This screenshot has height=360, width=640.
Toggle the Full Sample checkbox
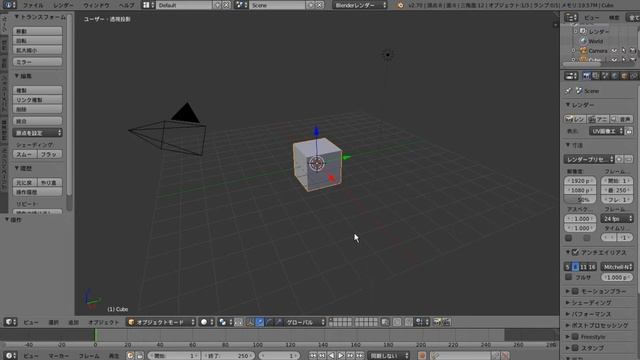[x=568, y=277]
